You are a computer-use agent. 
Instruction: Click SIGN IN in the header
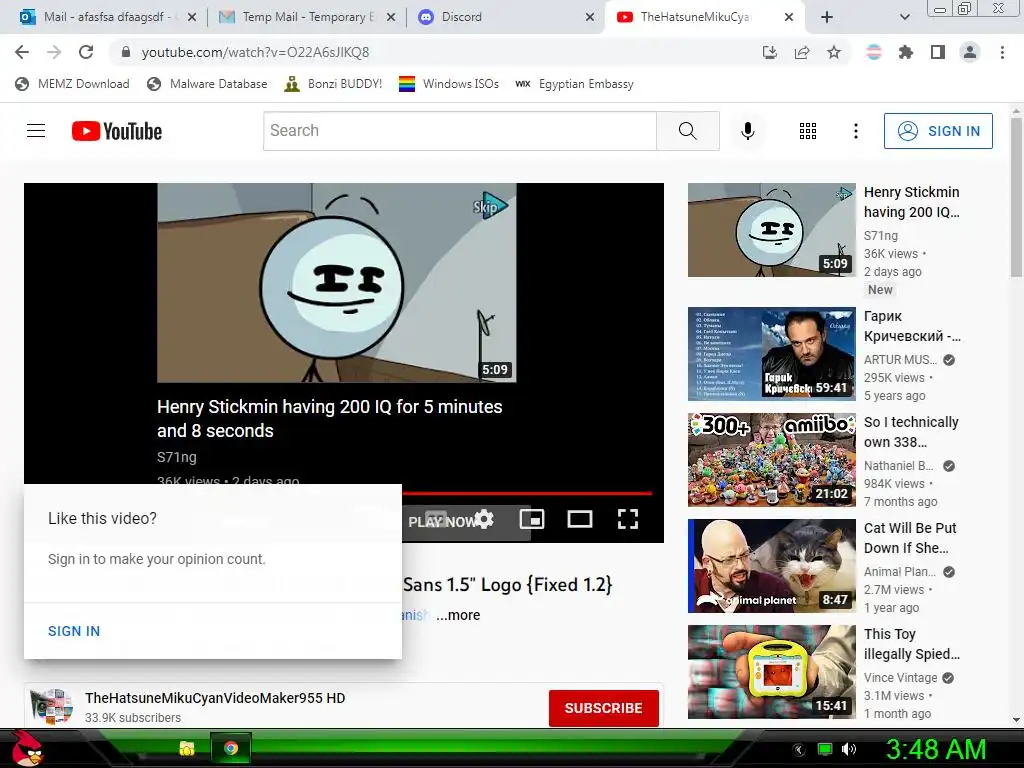click(938, 131)
